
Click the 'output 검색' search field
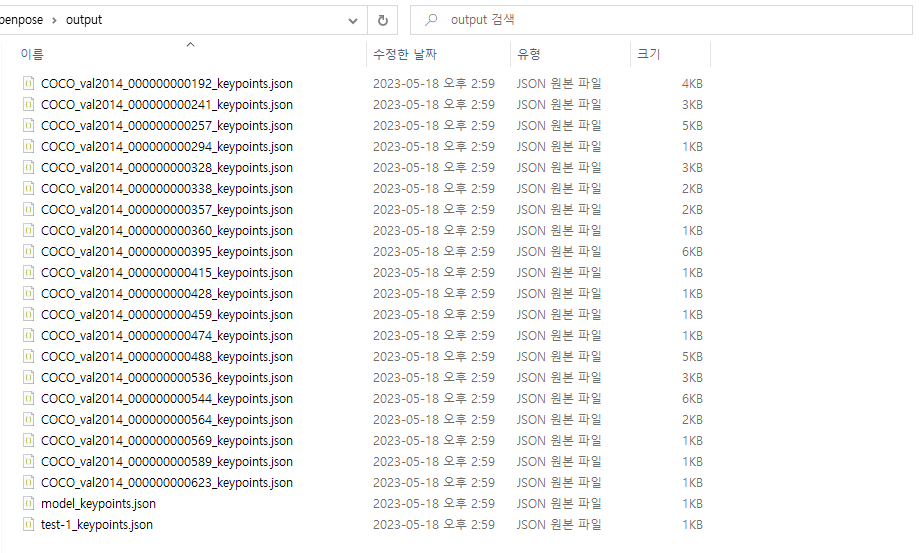(661, 21)
